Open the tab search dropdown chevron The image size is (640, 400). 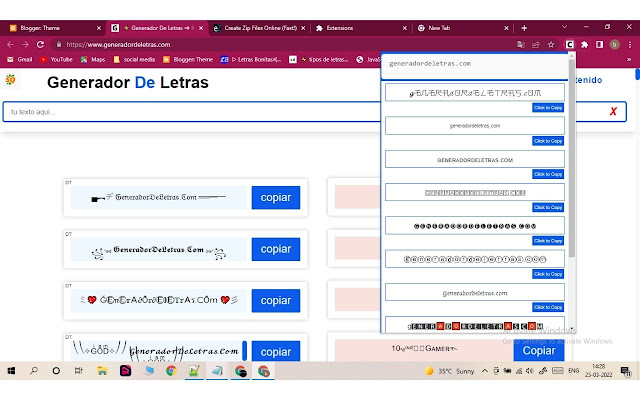564,27
